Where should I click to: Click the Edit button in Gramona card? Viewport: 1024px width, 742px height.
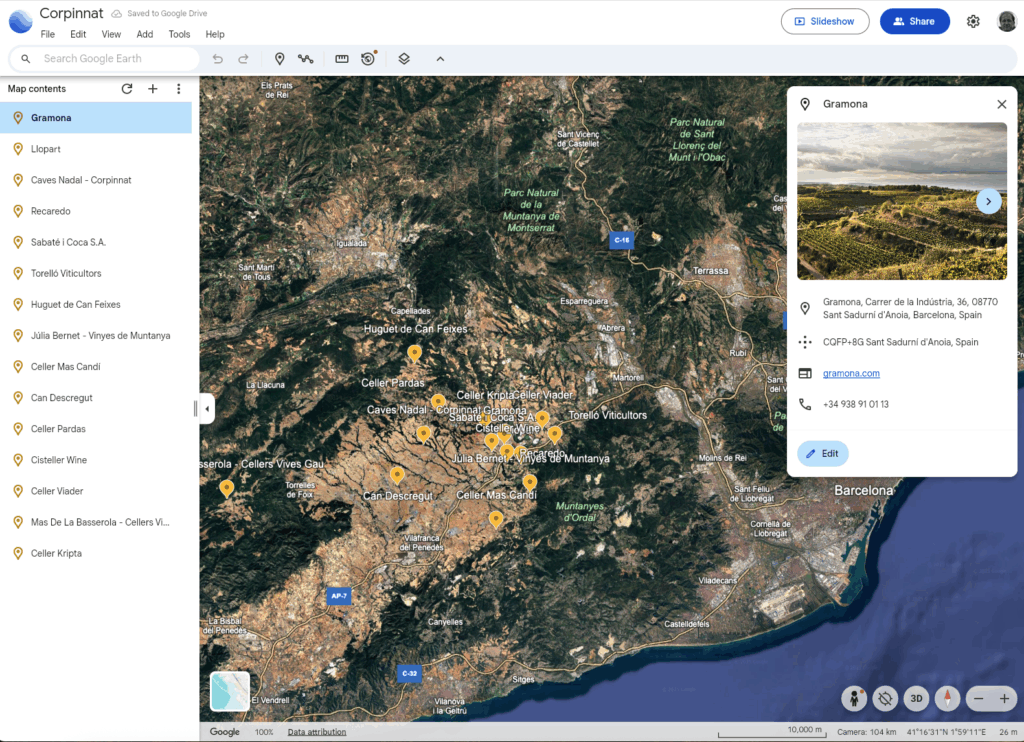[x=823, y=453]
